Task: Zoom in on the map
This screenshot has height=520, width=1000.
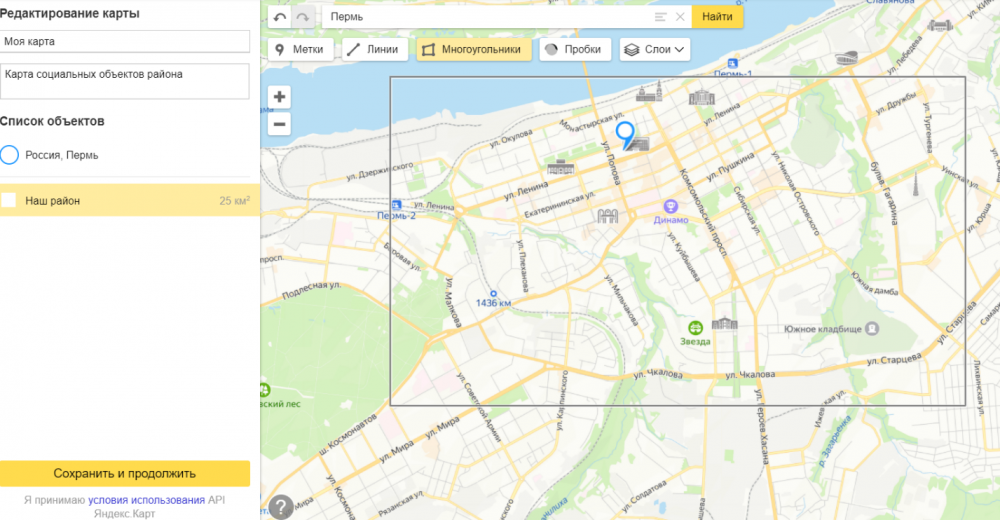Action: pyautogui.click(x=279, y=97)
